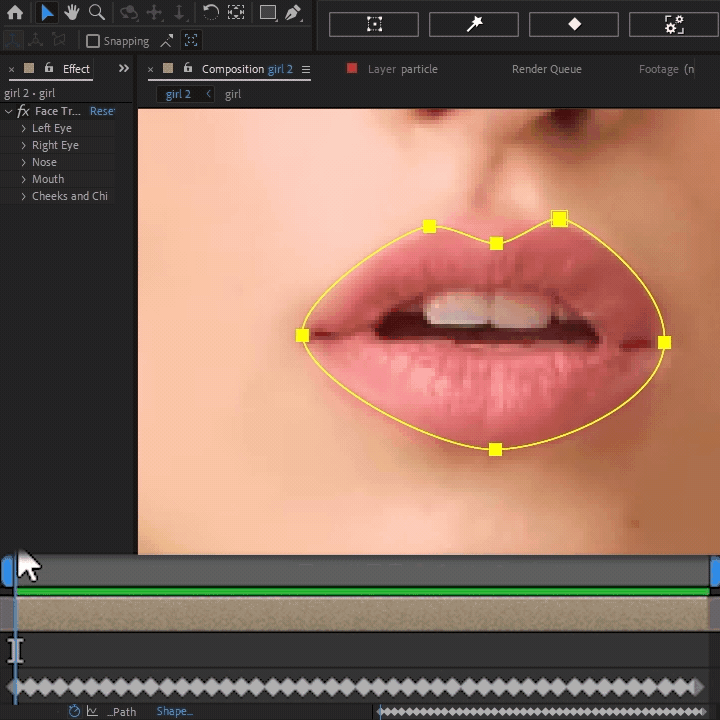The width and height of the screenshot is (720, 720).
Task: Switch to the Render Queue tab
Action: point(546,69)
